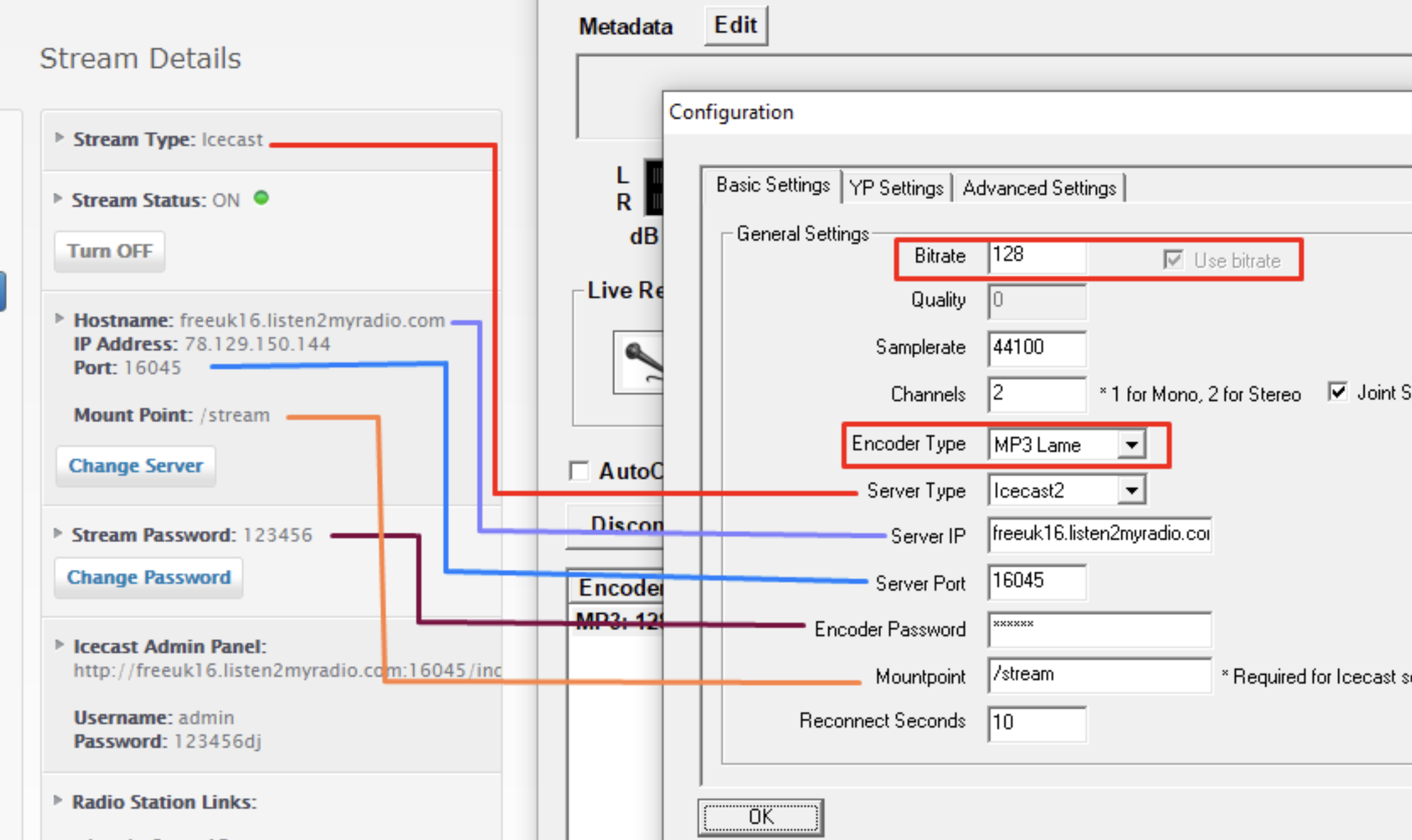Open the Advanced Settings tab
Screen dimensions: 1412x840
pos(1038,188)
